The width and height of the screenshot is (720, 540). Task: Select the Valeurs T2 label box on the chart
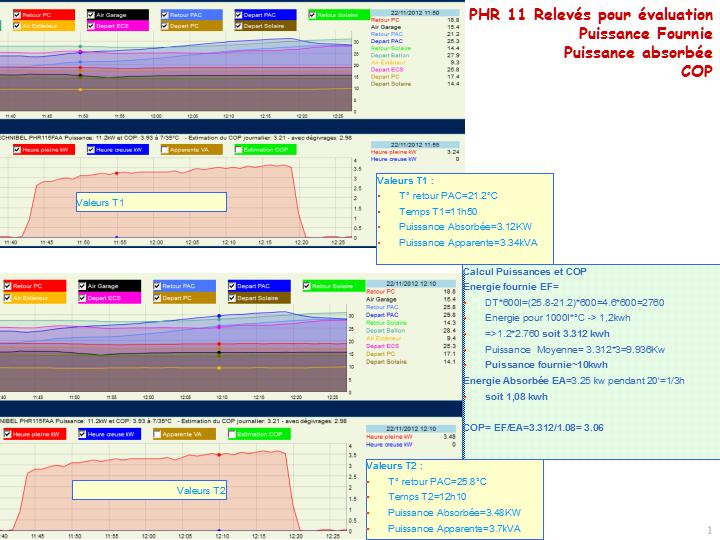150,491
